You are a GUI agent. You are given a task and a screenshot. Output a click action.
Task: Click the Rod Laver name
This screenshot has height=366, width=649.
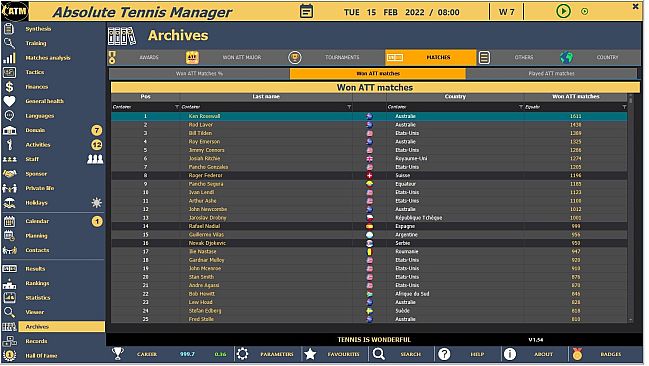coord(200,125)
